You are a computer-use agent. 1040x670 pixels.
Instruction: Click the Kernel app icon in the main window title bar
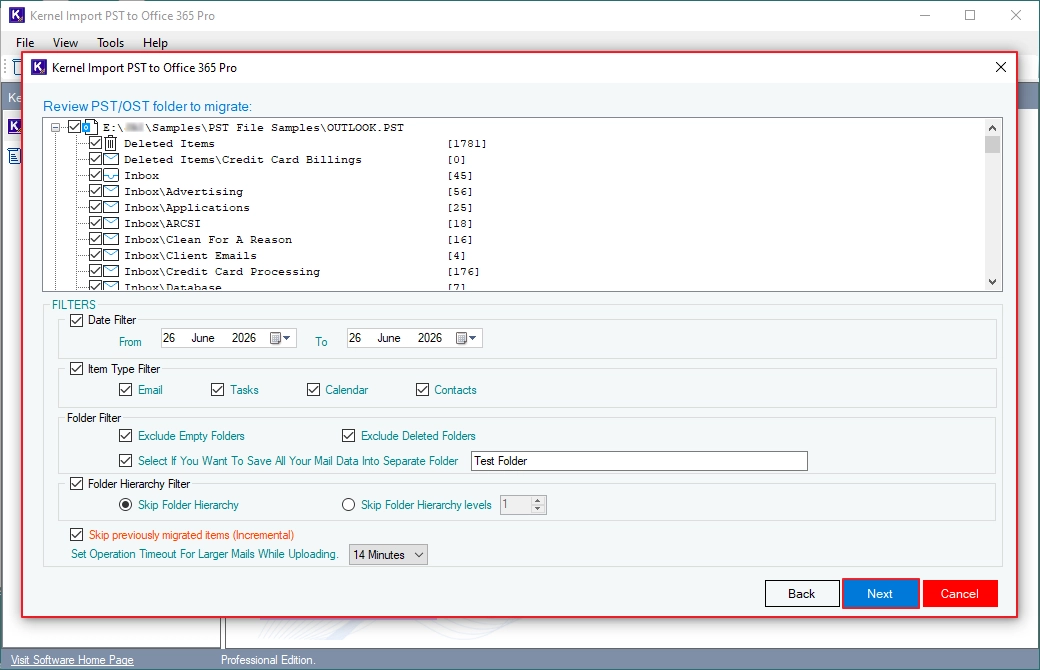click(x=17, y=15)
